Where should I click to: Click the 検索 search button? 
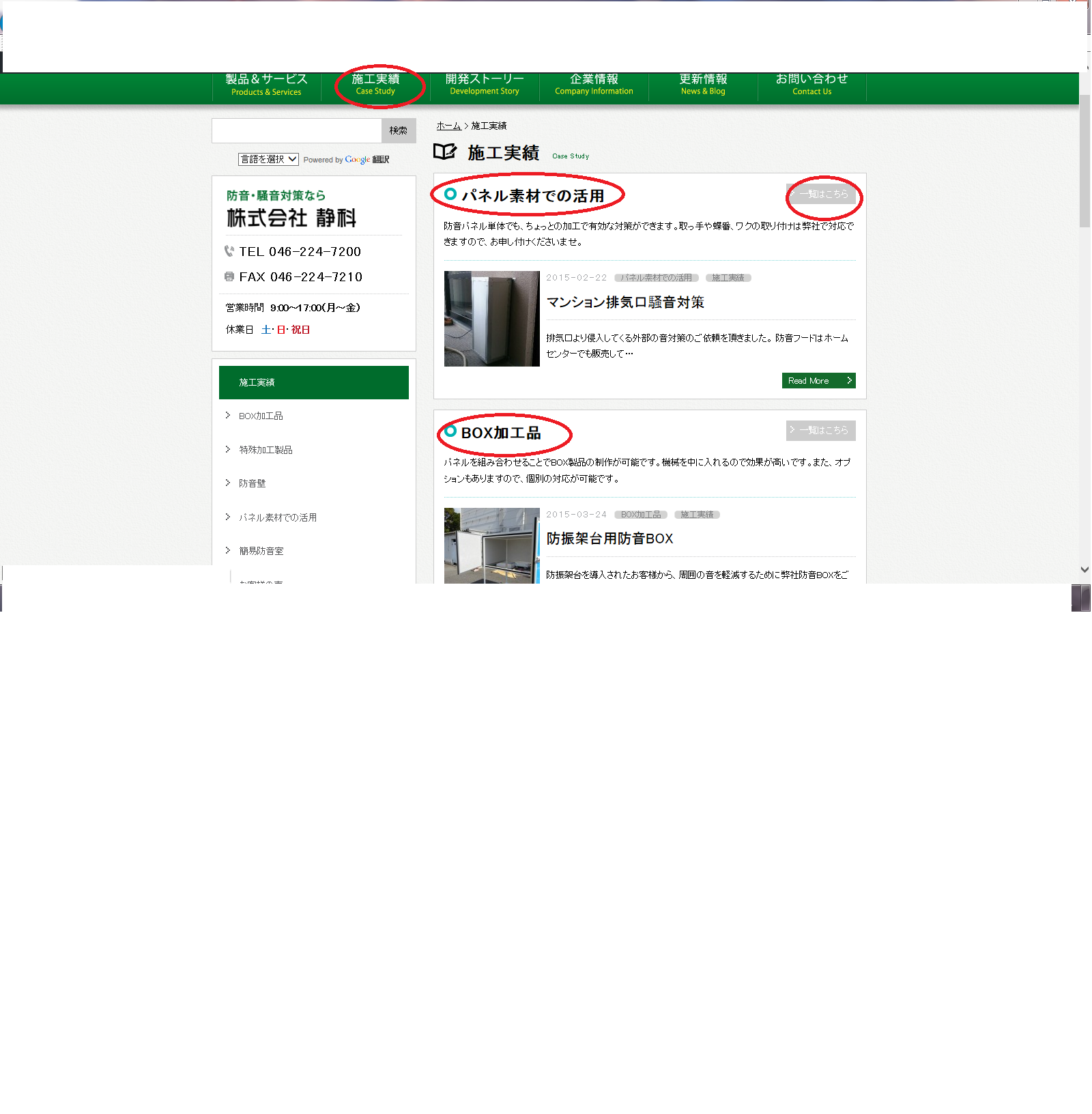pos(399,130)
